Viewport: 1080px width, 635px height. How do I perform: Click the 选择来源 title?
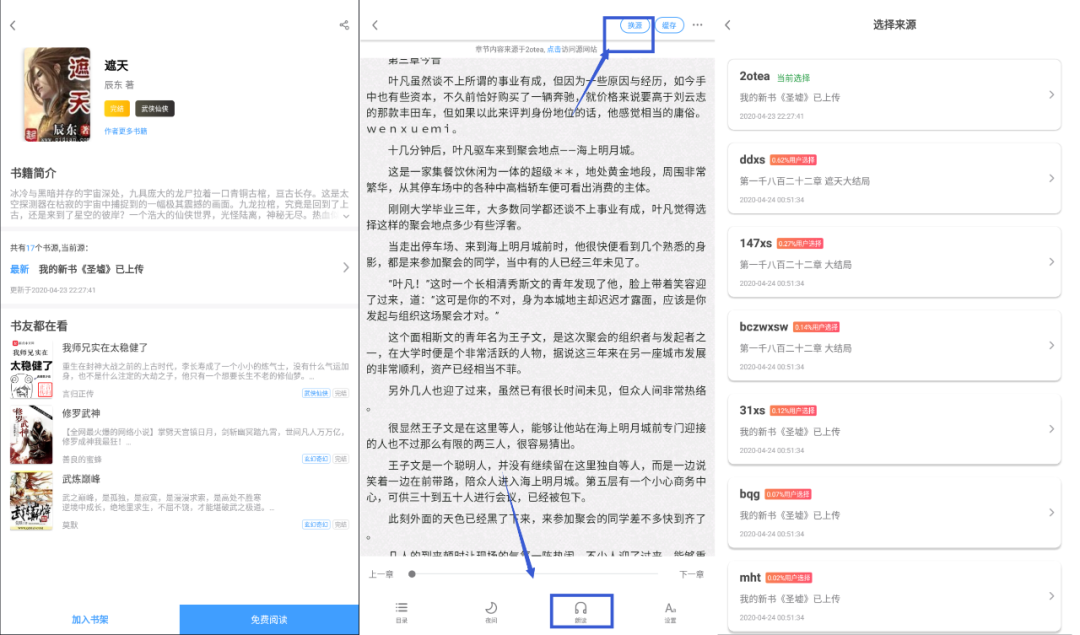coord(894,25)
